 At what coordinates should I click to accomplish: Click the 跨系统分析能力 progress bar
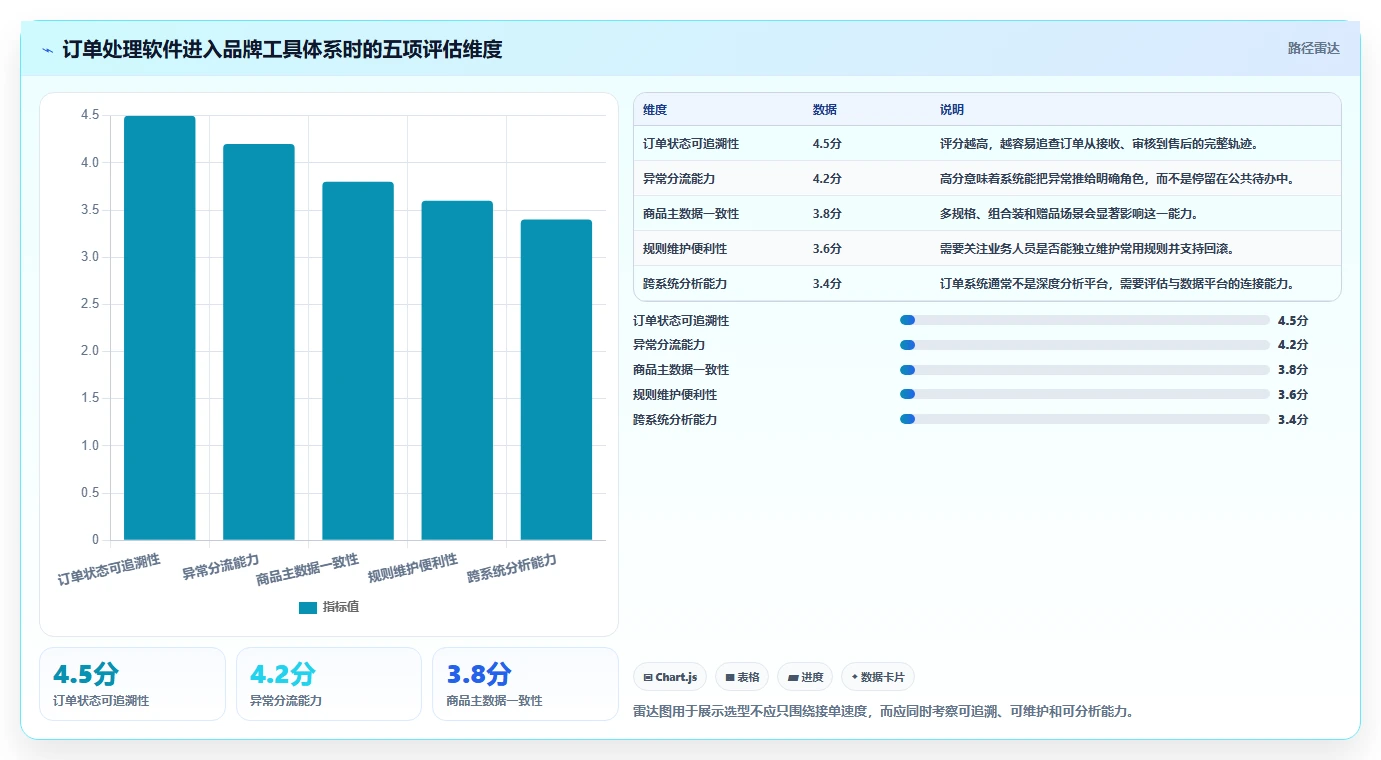click(x=1085, y=419)
